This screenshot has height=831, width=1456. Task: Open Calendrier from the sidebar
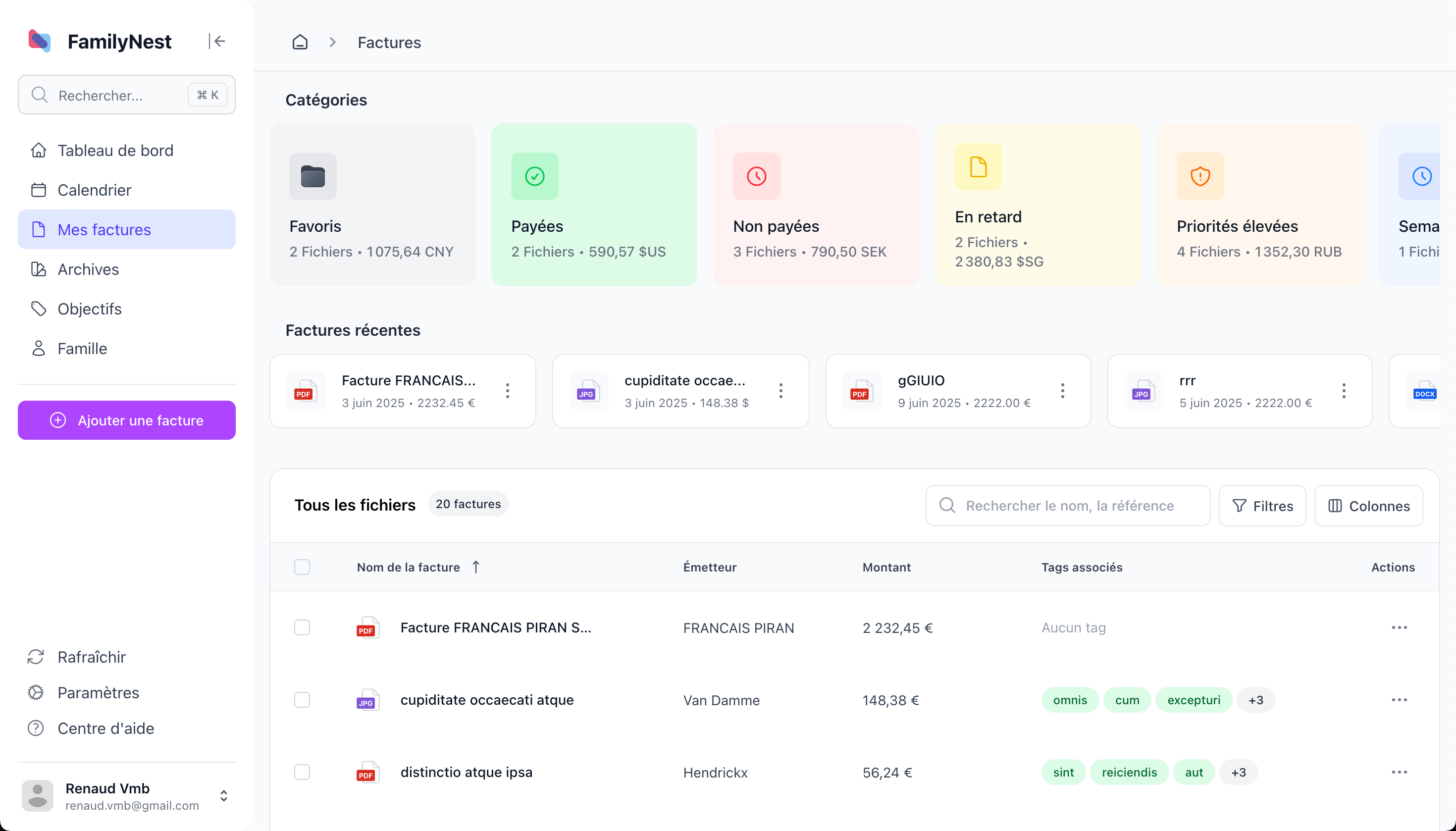click(94, 190)
